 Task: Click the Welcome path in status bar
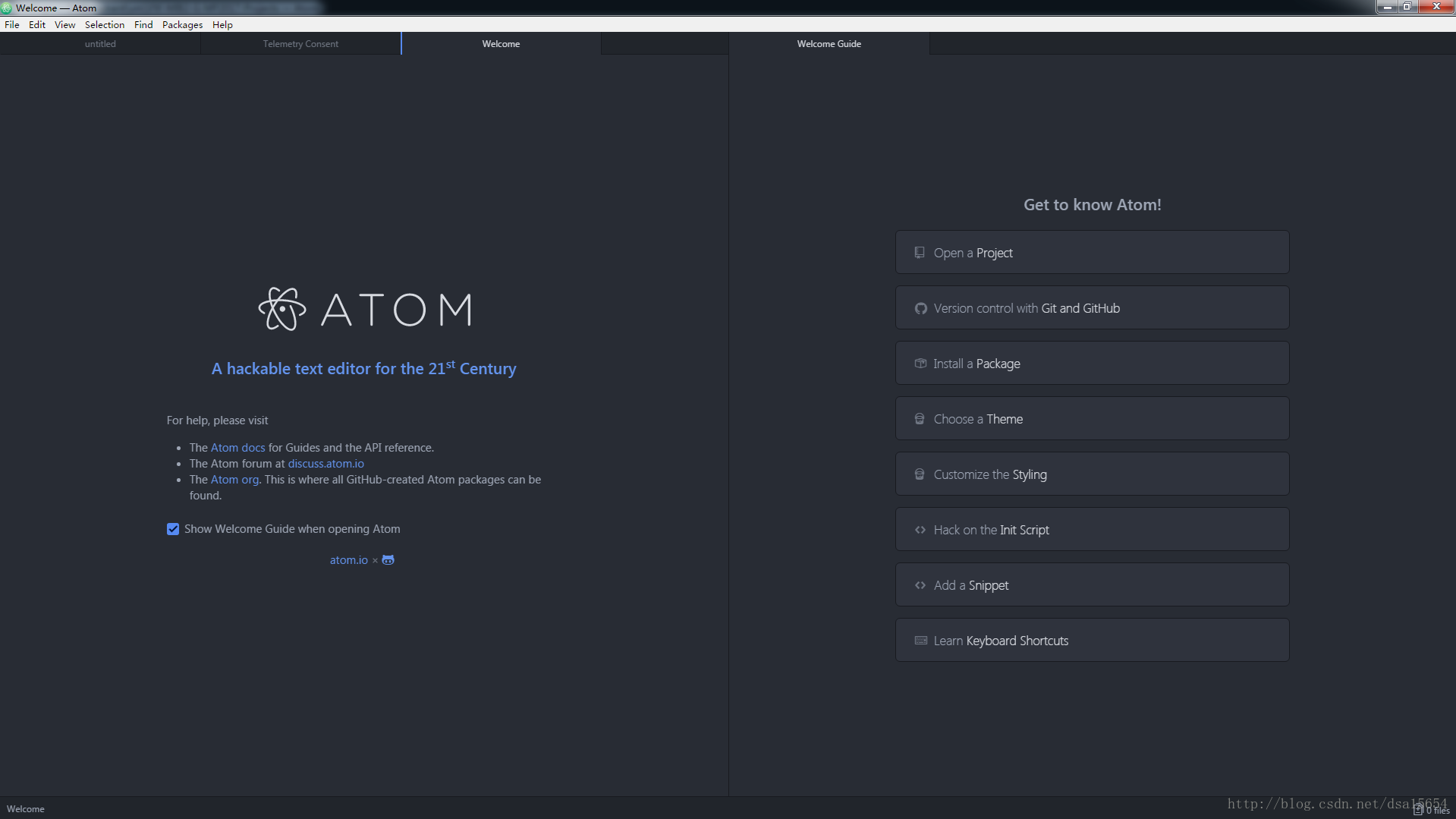(x=26, y=809)
